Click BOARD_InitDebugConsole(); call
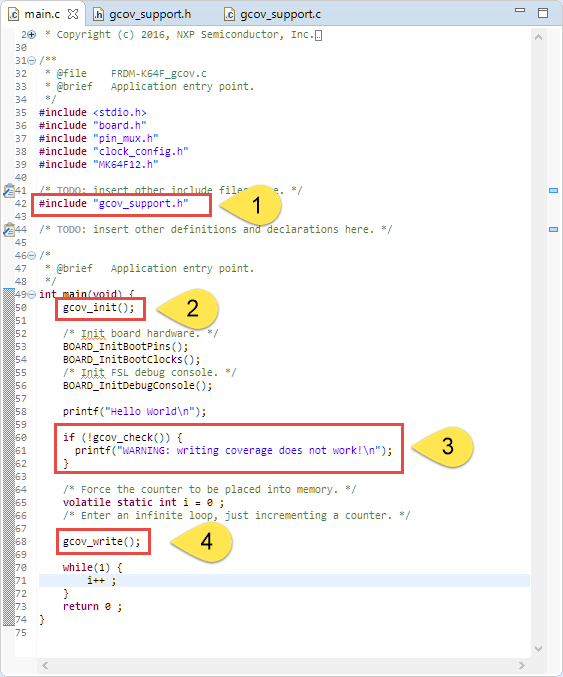563x677 pixels. [137, 386]
